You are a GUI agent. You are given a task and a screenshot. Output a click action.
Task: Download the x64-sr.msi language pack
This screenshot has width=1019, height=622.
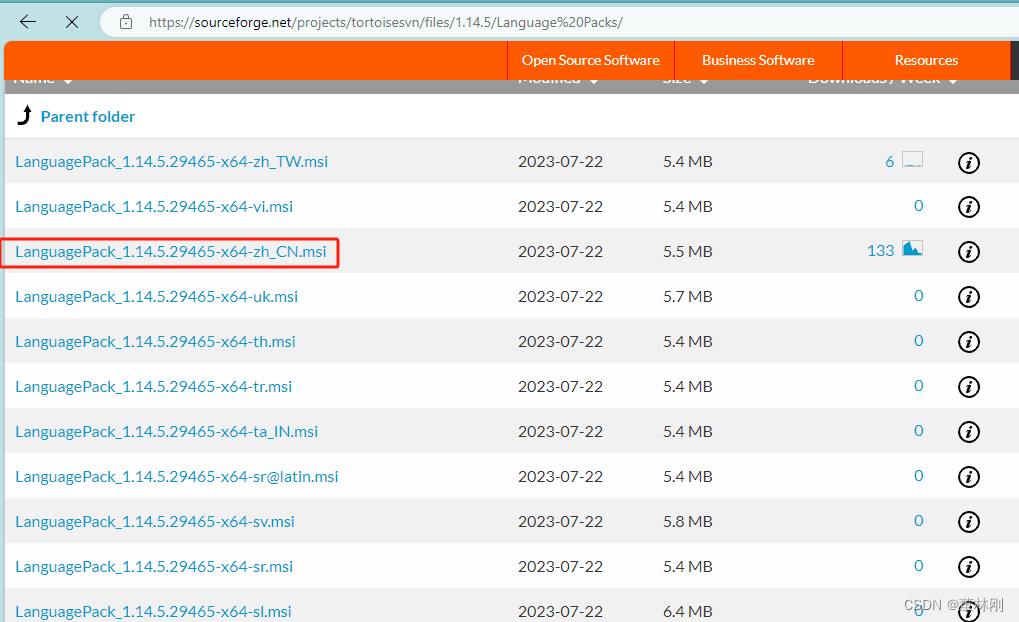click(154, 566)
